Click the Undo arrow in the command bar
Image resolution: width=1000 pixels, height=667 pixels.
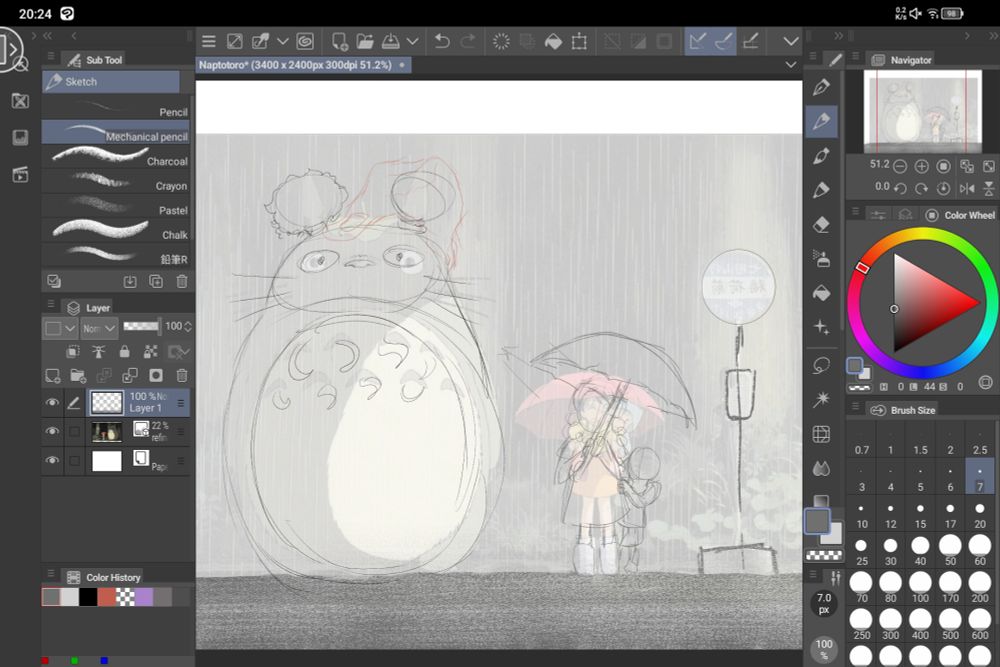coord(441,42)
